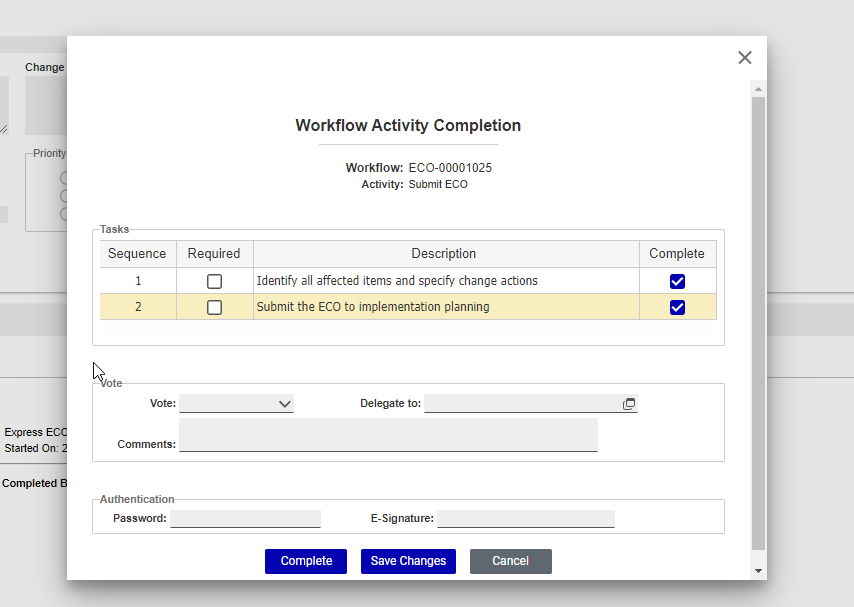Screen dimensions: 854x607
Task: Click the activity name 'Submit ECO'
Action: coord(438,184)
